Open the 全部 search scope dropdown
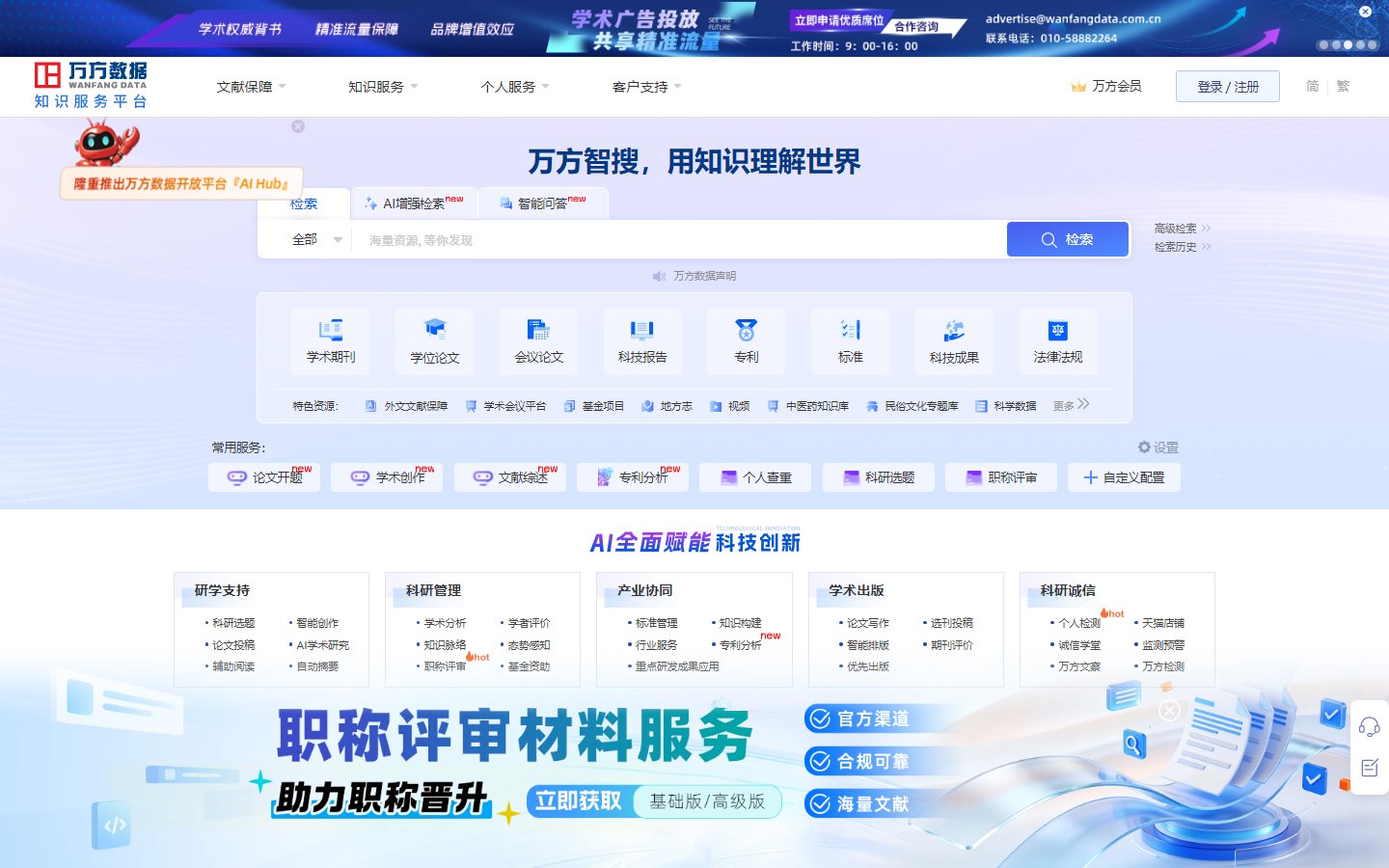The image size is (1389, 868). [316, 239]
